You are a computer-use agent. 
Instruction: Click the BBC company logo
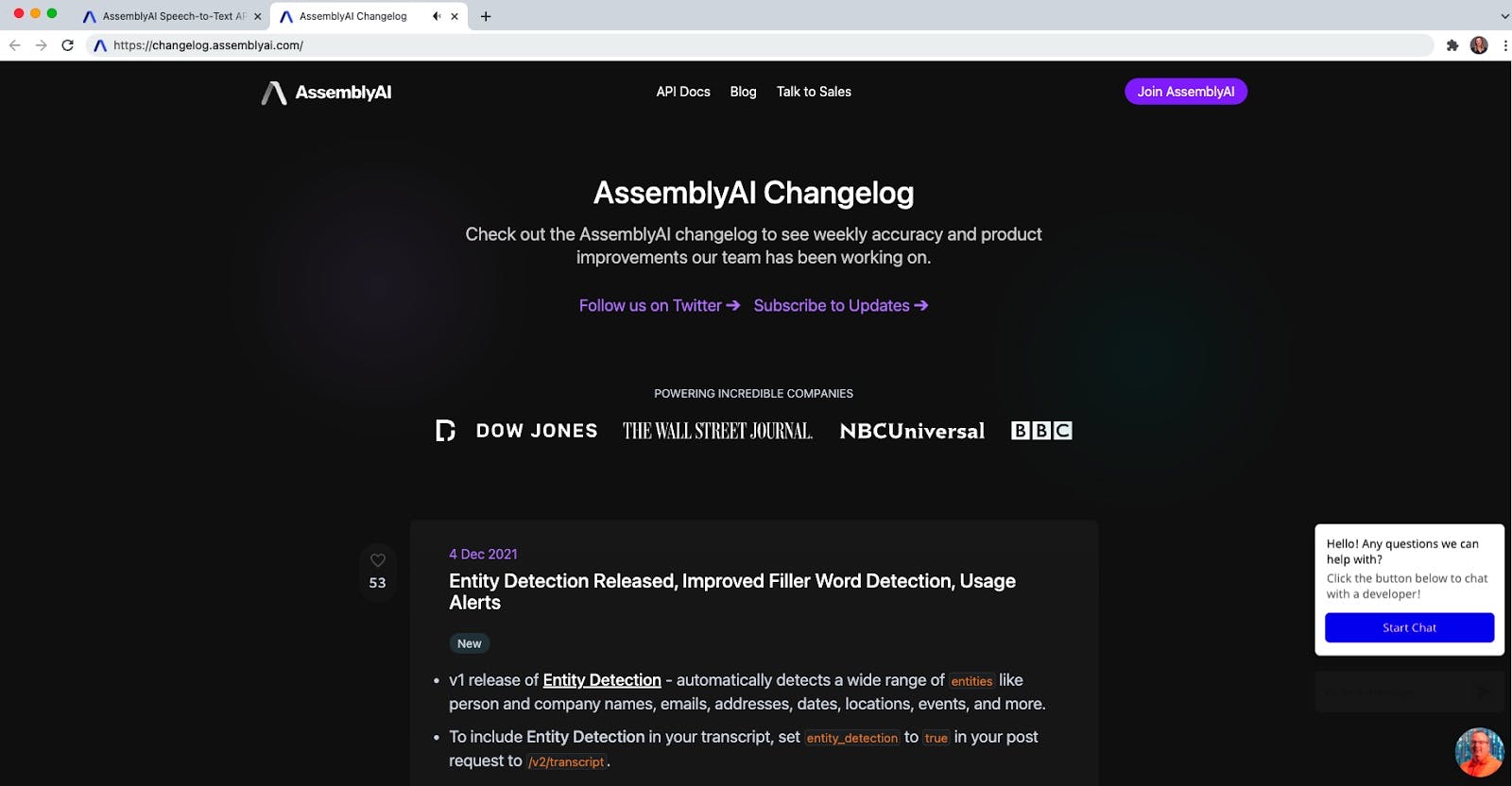click(1041, 430)
